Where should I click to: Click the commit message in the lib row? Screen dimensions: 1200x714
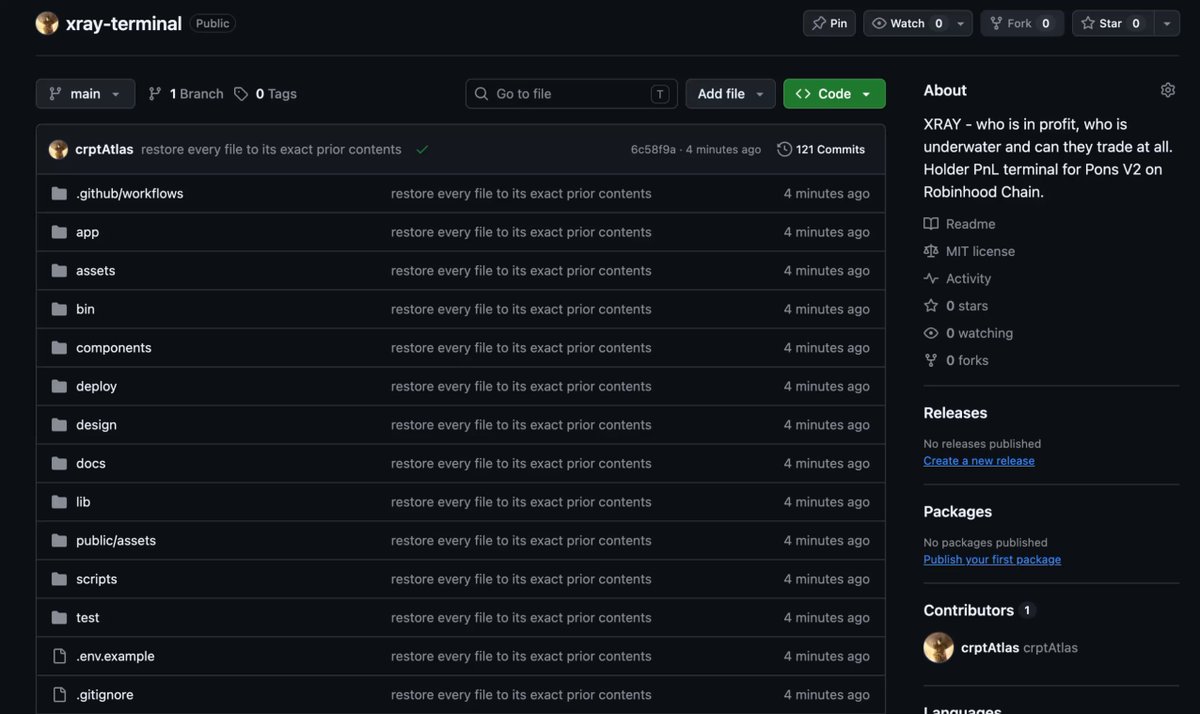pyautogui.click(x=521, y=502)
